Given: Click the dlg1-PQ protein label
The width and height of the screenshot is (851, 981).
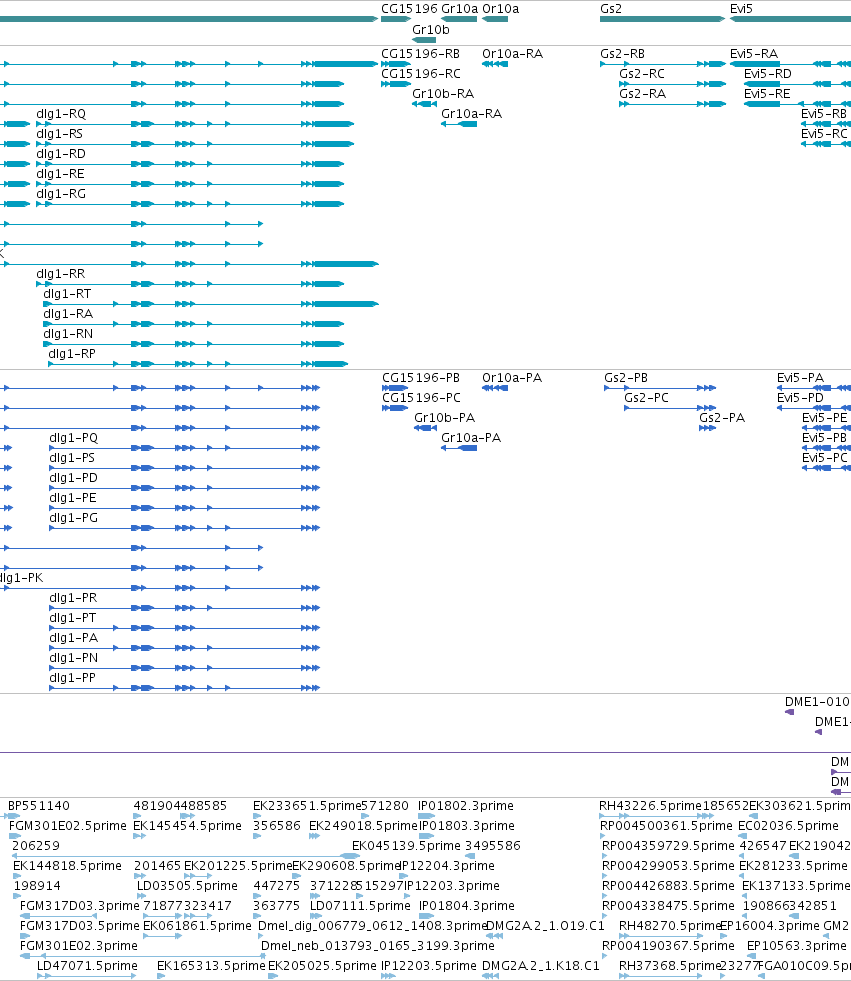Looking at the screenshot, I should (74, 438).
